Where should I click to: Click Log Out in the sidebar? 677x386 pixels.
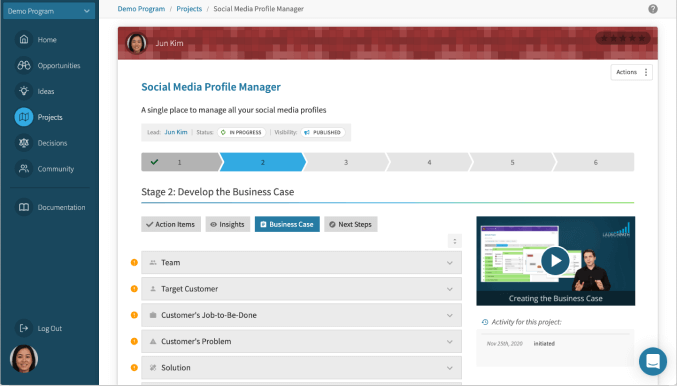(50, 329)
